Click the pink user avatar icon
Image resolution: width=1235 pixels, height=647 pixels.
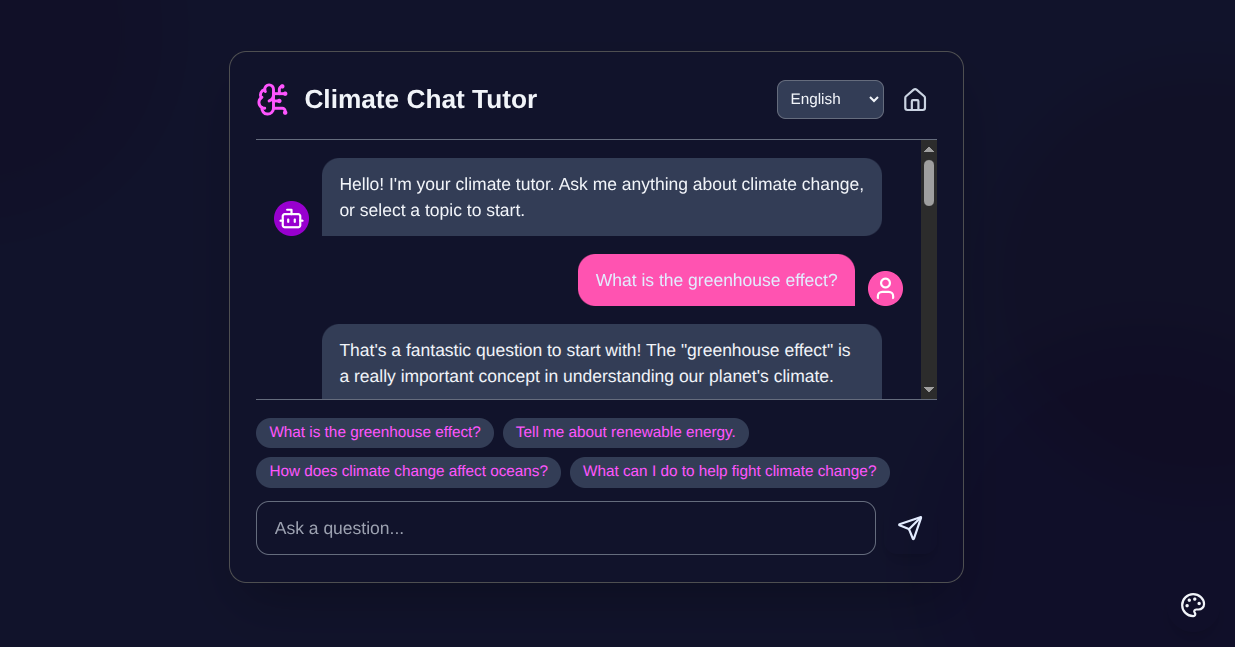pos(884,288)
